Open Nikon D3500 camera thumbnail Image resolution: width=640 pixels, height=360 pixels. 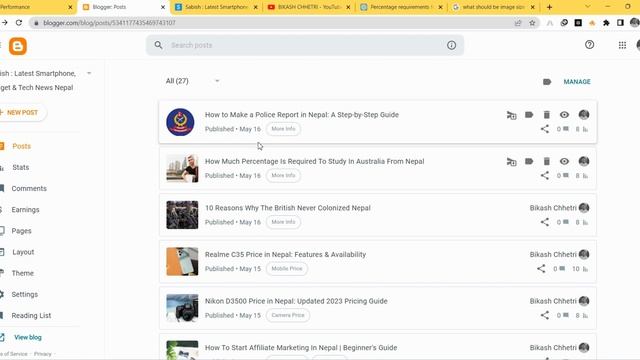click(182, 308)
